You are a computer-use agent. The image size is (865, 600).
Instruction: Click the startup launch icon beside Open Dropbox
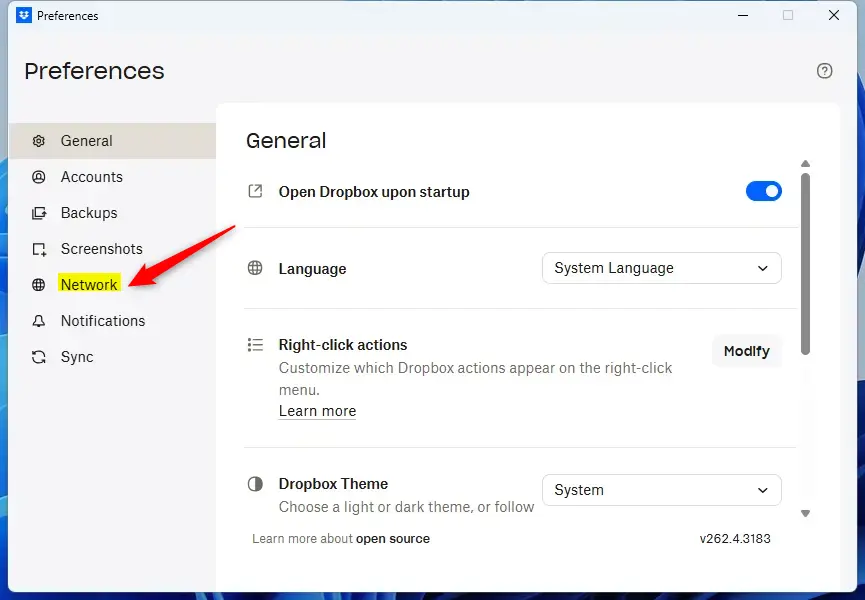[x=255, y=191]
